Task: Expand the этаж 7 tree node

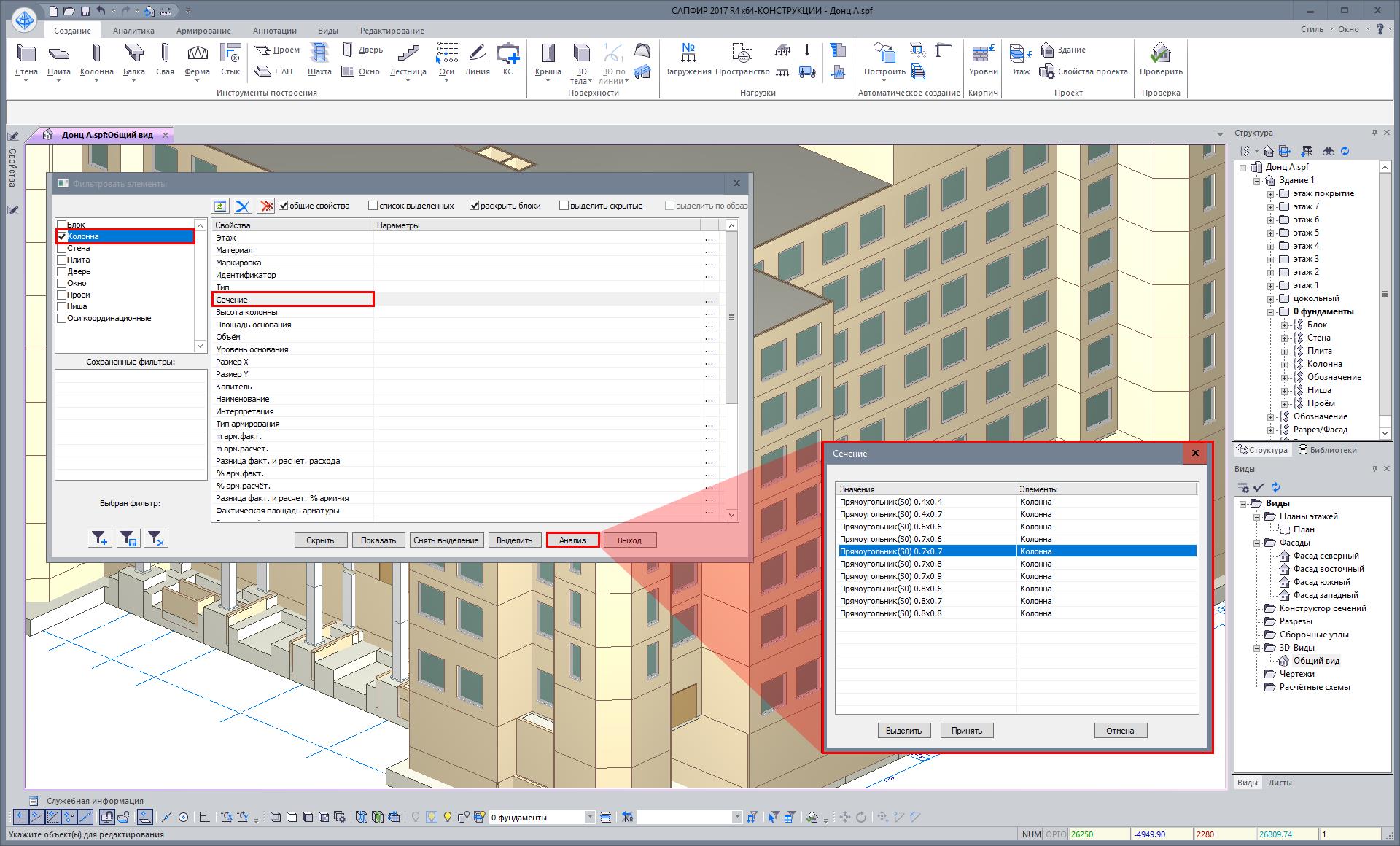Action: [1270, 206]
